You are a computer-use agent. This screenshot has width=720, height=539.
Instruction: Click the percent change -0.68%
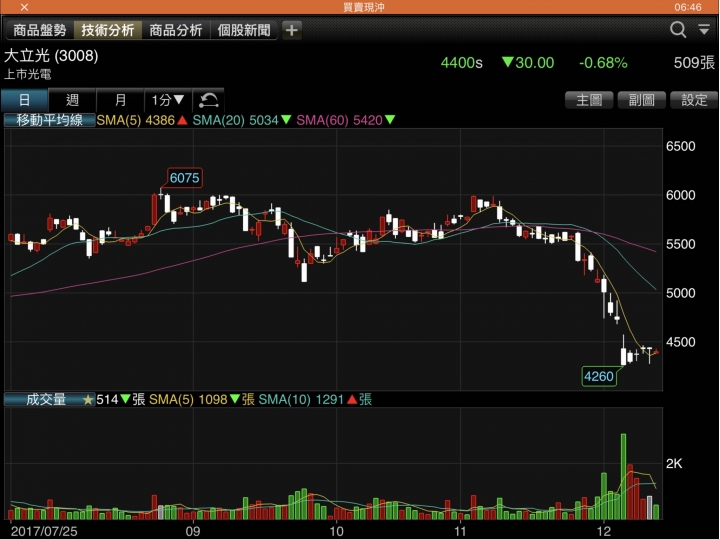click(603, 63)
